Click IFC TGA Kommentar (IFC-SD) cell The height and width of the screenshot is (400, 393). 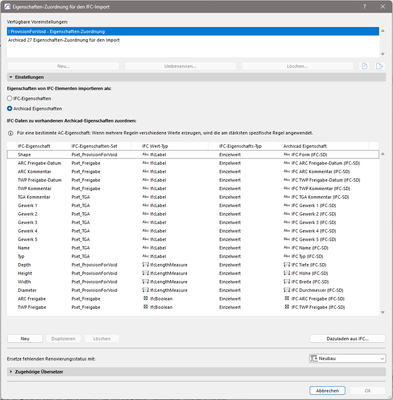(x=320, y=197)
